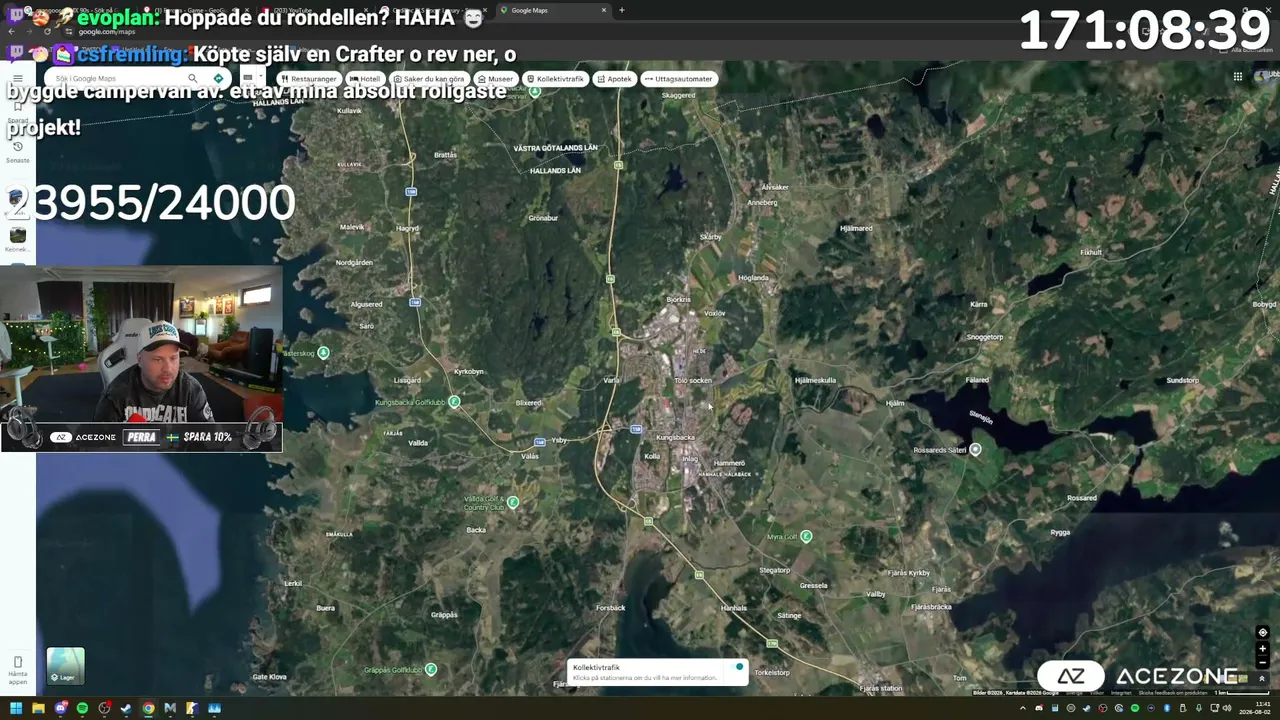The image size is (1280, 720).
Task: Open Senaste (recents) in the sidebar
Action: (17, 152)
